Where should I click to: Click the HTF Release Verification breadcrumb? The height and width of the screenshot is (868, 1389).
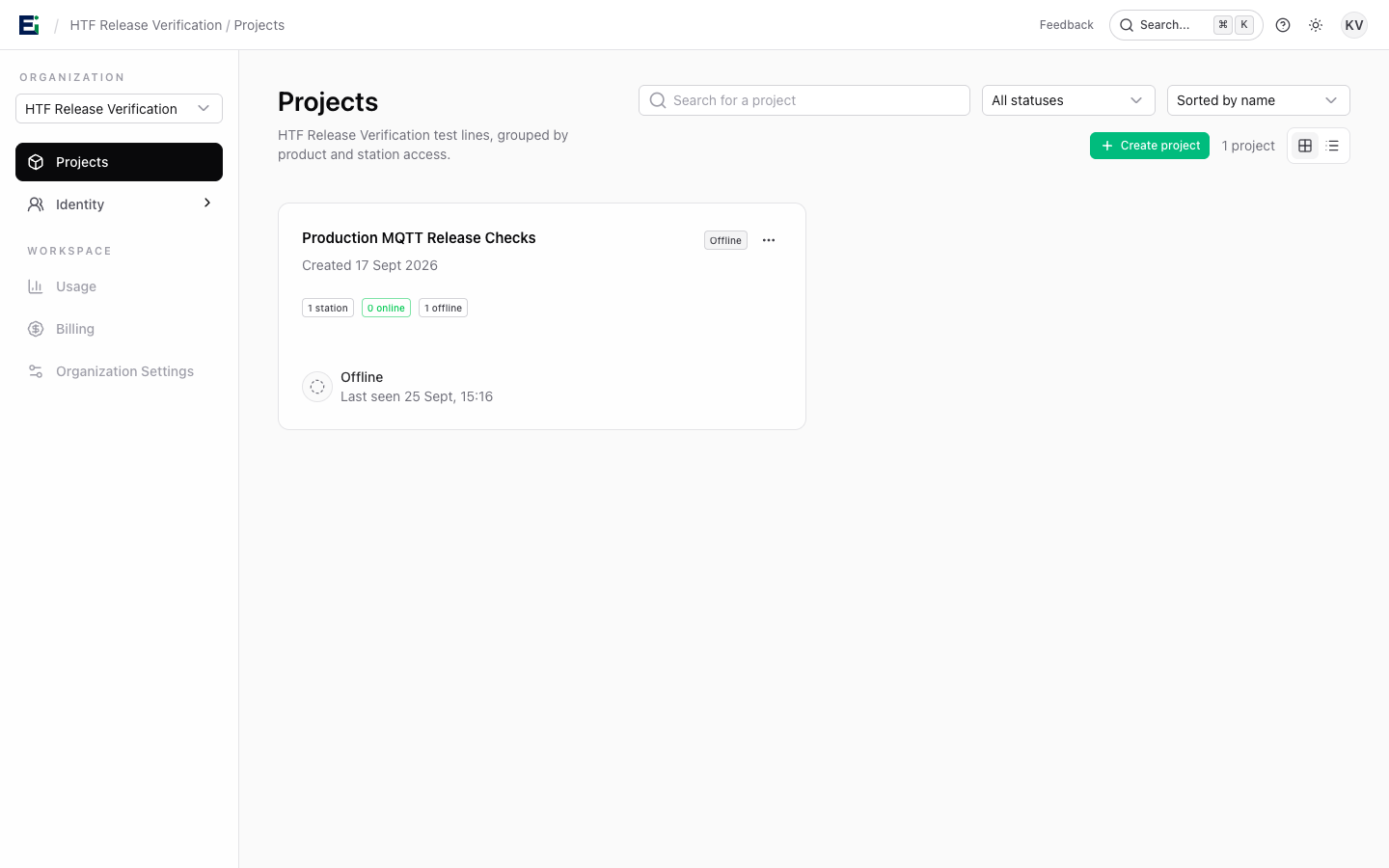tap(146, 25)
